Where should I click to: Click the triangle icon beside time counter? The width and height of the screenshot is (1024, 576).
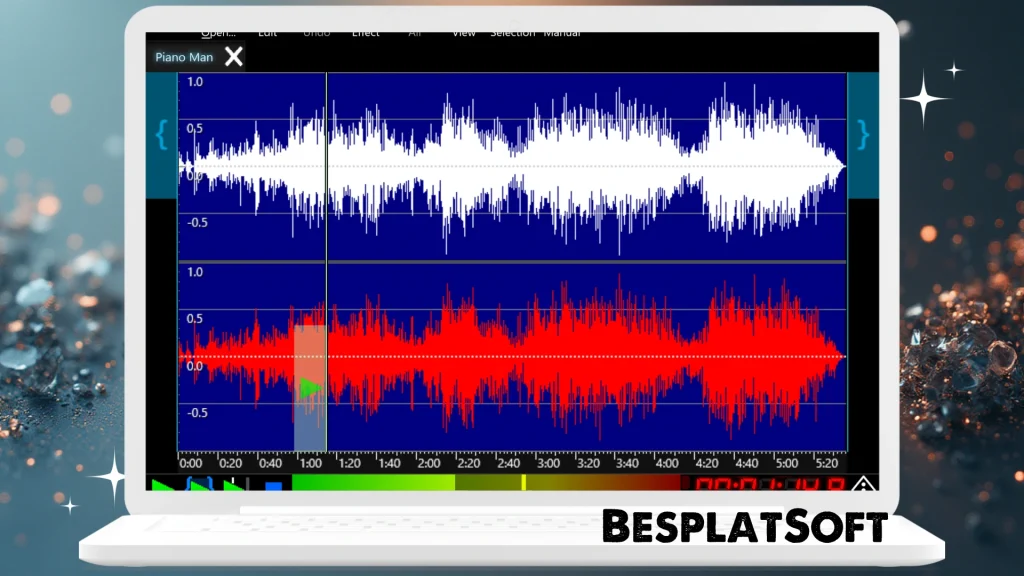[x=862, y=485]
